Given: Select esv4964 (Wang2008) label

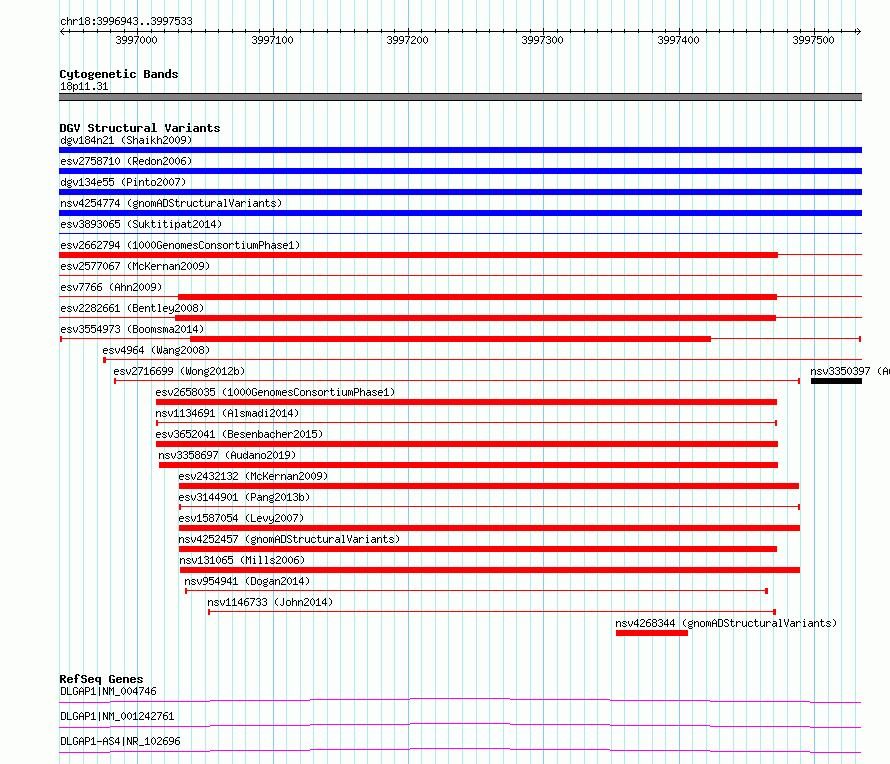Looking at the screenshot, I should (x=156, y=350).
